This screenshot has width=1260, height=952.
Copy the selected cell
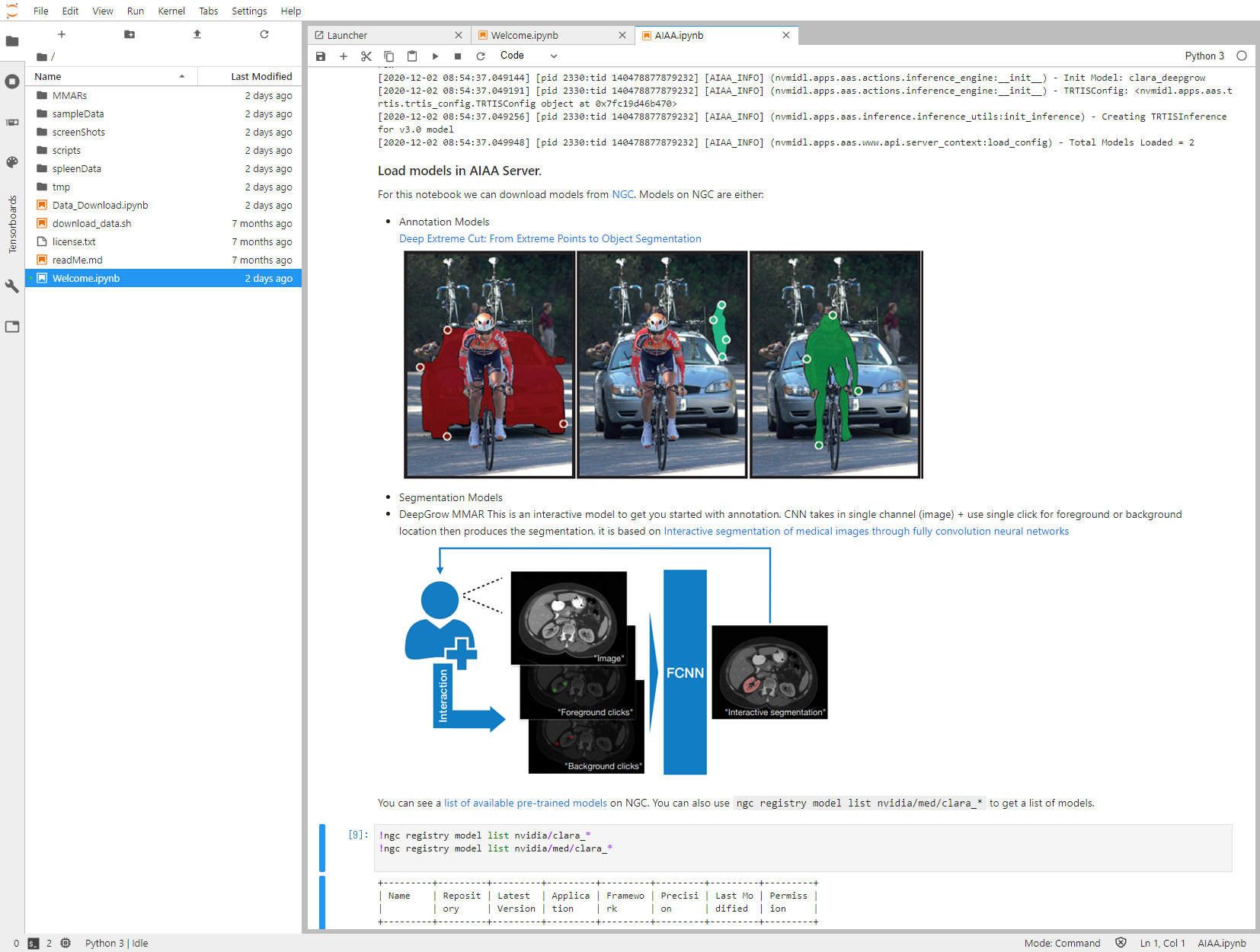[389, 56]
